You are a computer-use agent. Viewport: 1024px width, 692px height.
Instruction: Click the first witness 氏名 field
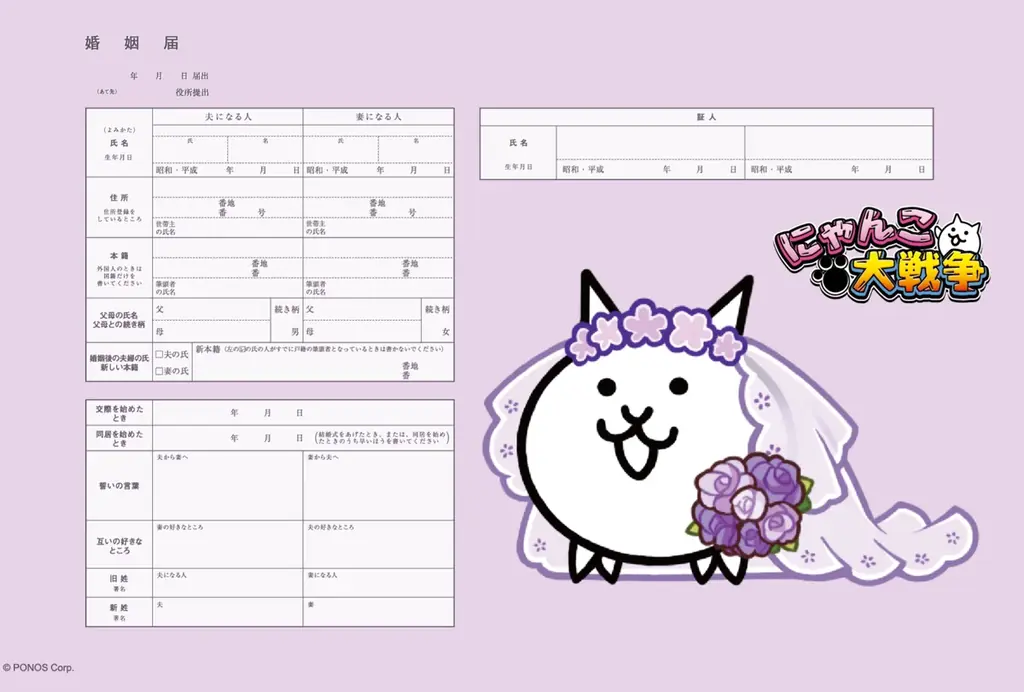pyautogui.click(x=650, y=142)
